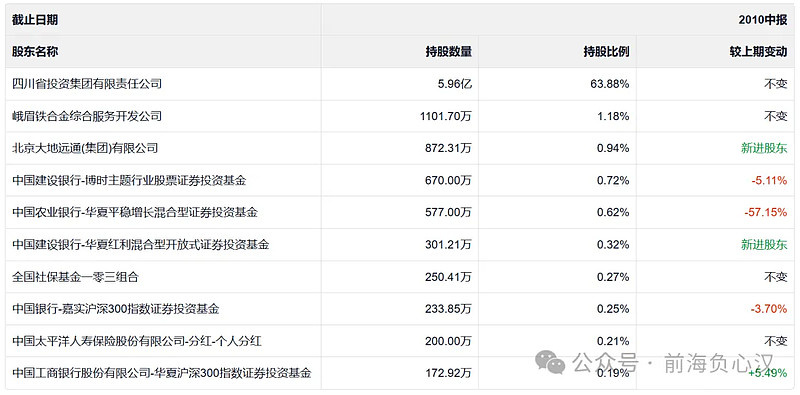Image resolution: width=800 pixels, height=395 pixels.
Task: Open 中国太平洋人寿保险 分红-个人分红 entry
Action: click(x=137, y=341)
